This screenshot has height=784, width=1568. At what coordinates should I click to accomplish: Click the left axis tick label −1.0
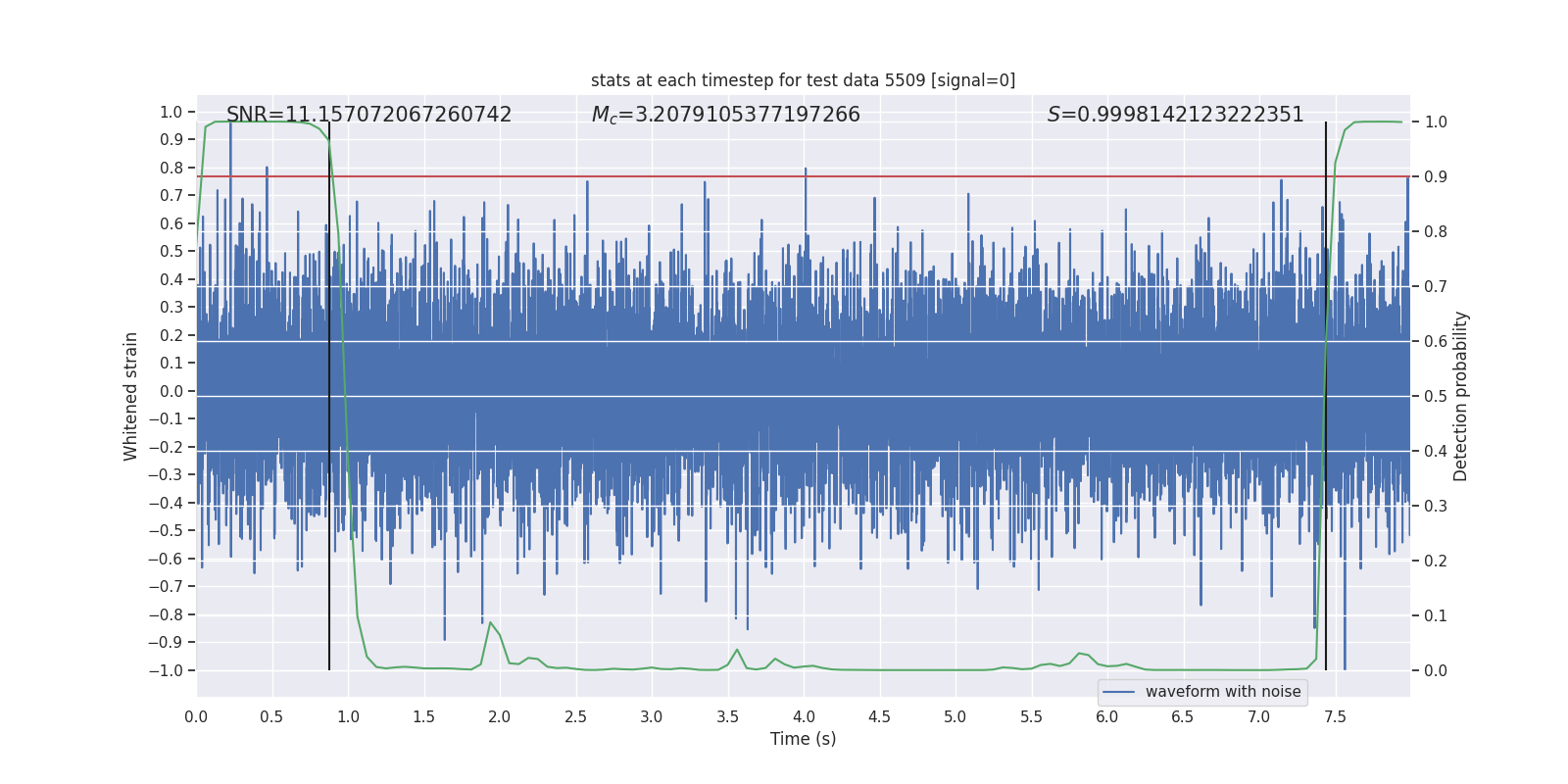click(166, 670)
